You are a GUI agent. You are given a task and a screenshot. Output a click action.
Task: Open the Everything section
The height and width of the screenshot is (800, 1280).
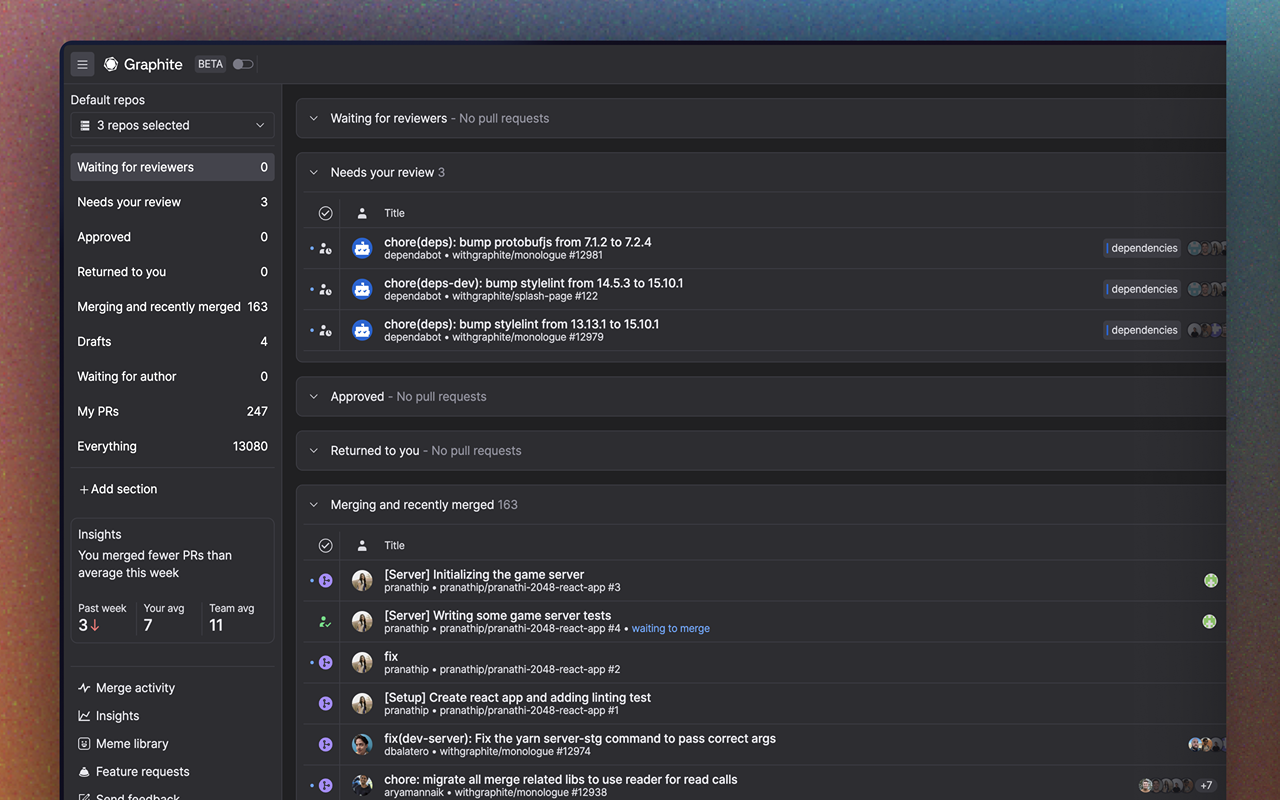pyautogui.click(x=172, y=447)
